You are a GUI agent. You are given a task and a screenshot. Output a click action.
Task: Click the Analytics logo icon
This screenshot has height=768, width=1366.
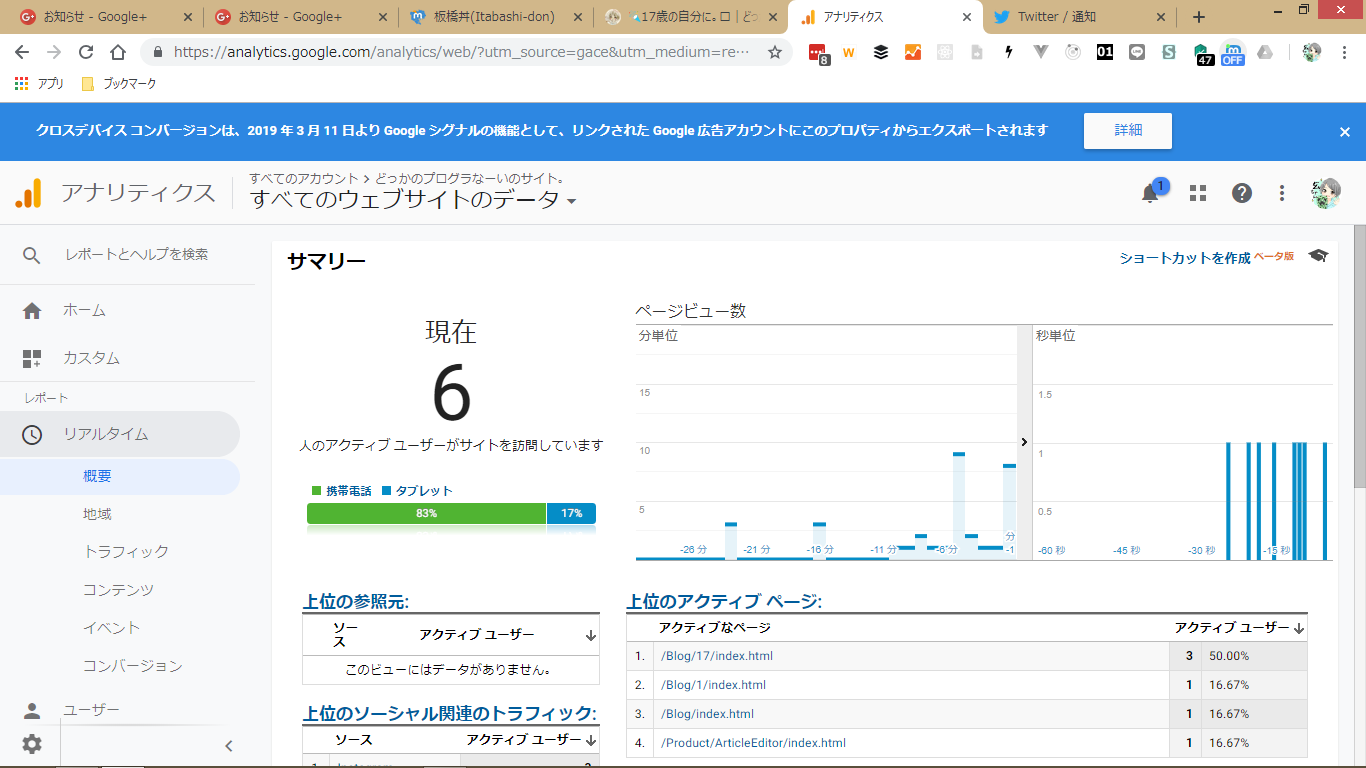click(29, 193)
